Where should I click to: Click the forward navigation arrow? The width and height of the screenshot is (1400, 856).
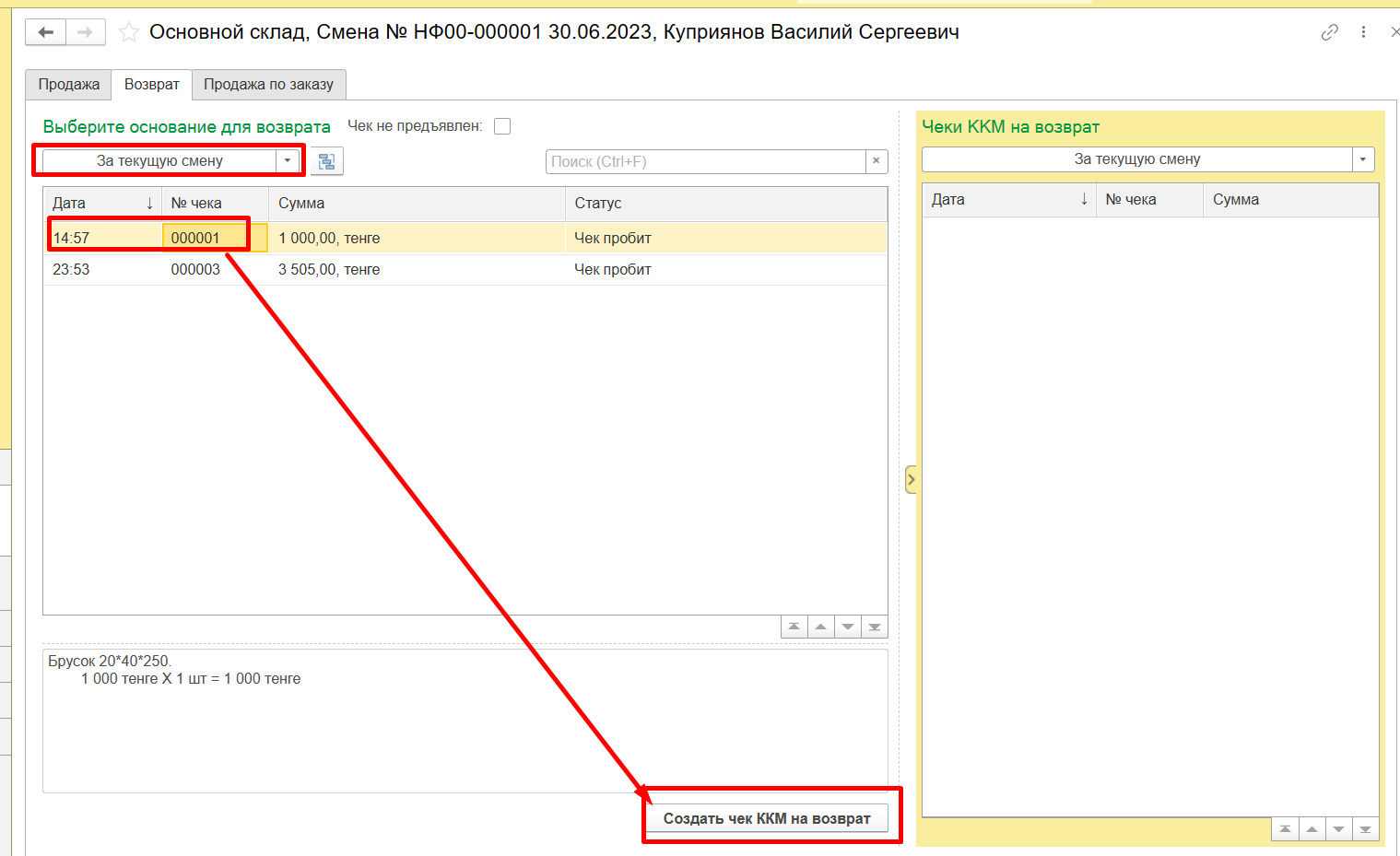pos(85,32)
